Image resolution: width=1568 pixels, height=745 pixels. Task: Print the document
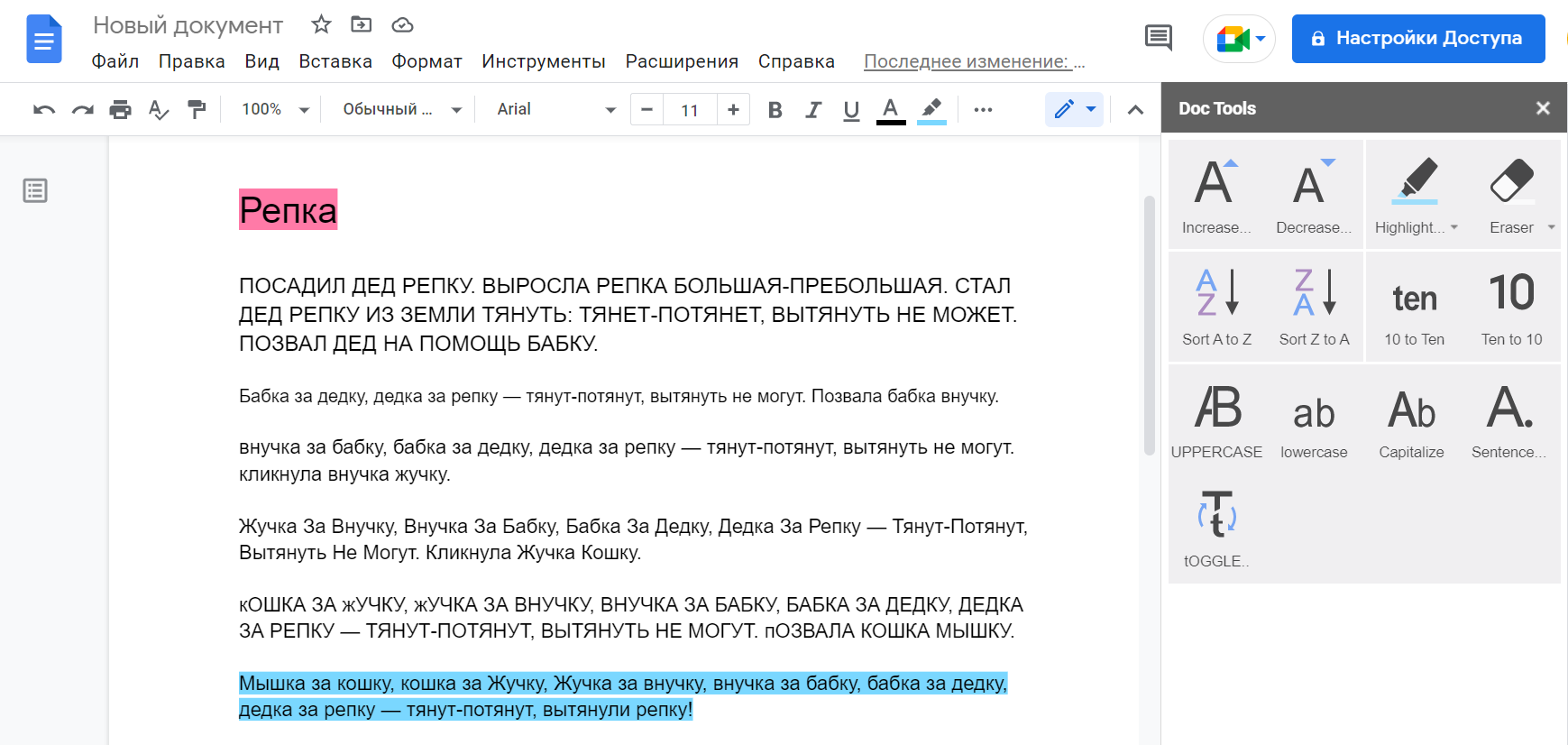pyautogui.click(x=120, y=110)
